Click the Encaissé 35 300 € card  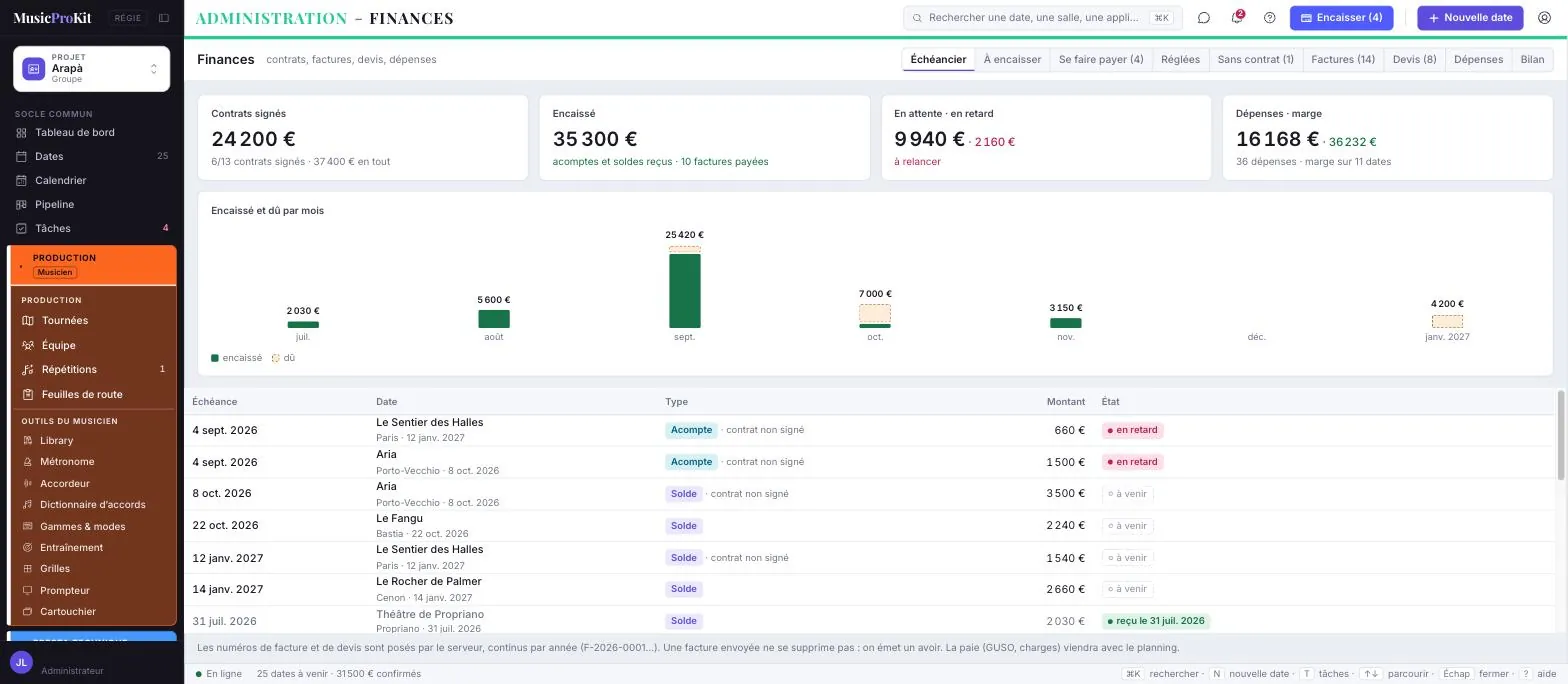click(x=704, y=138)
